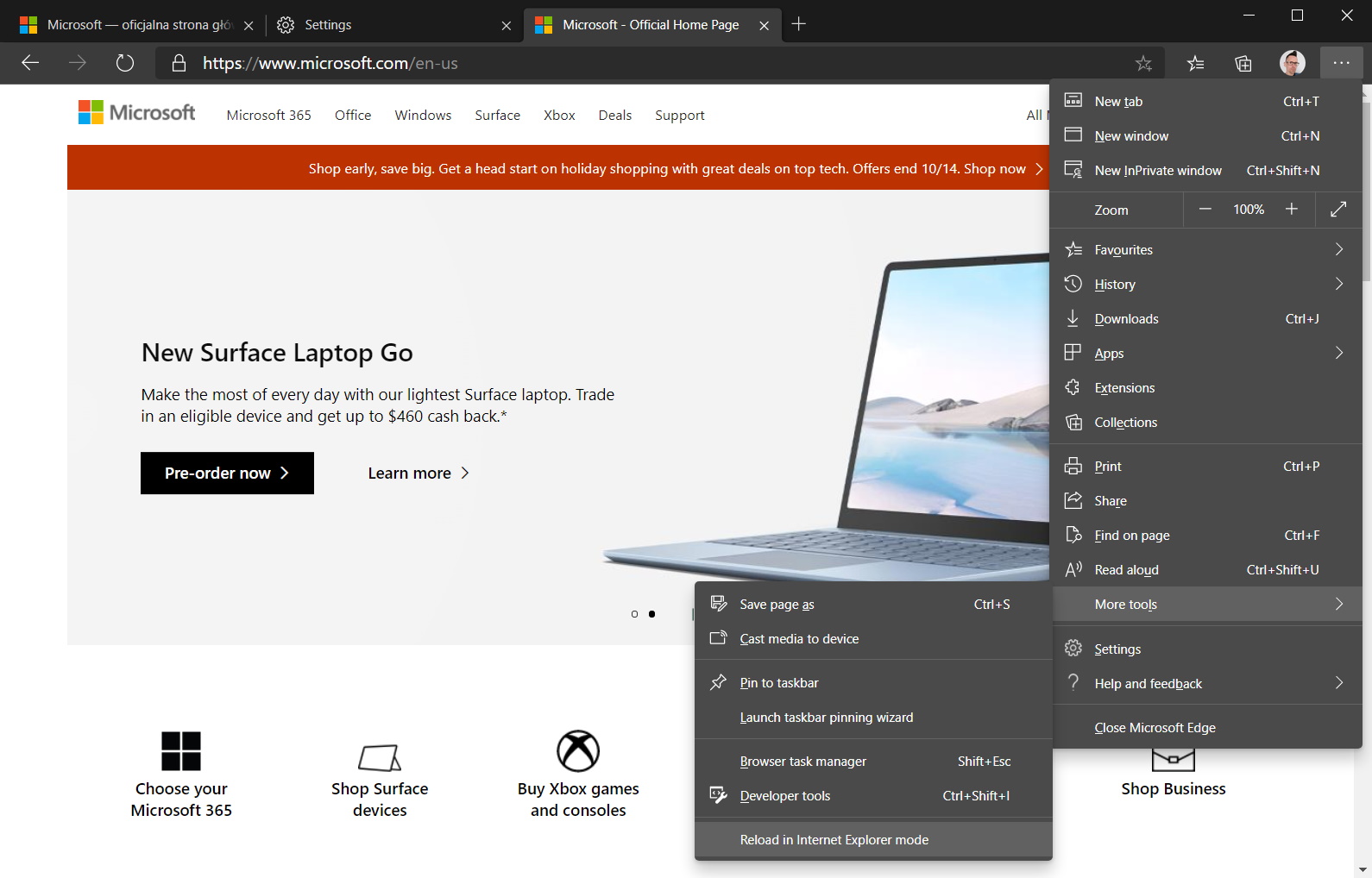
Task: Zoom out with the minus button
Action: click(1205, 210)
